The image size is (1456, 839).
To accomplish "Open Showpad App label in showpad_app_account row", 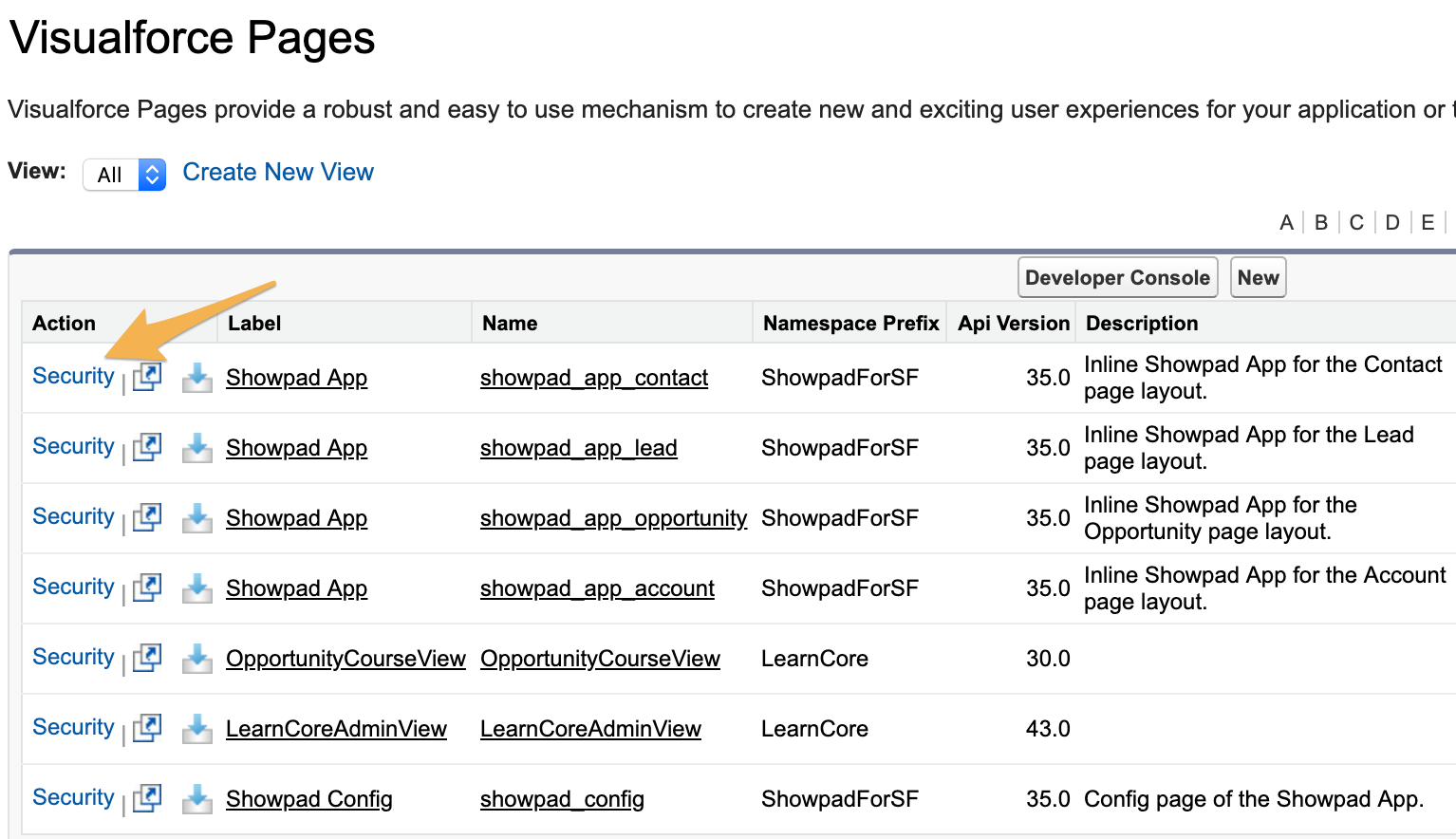I will [296, 588].
